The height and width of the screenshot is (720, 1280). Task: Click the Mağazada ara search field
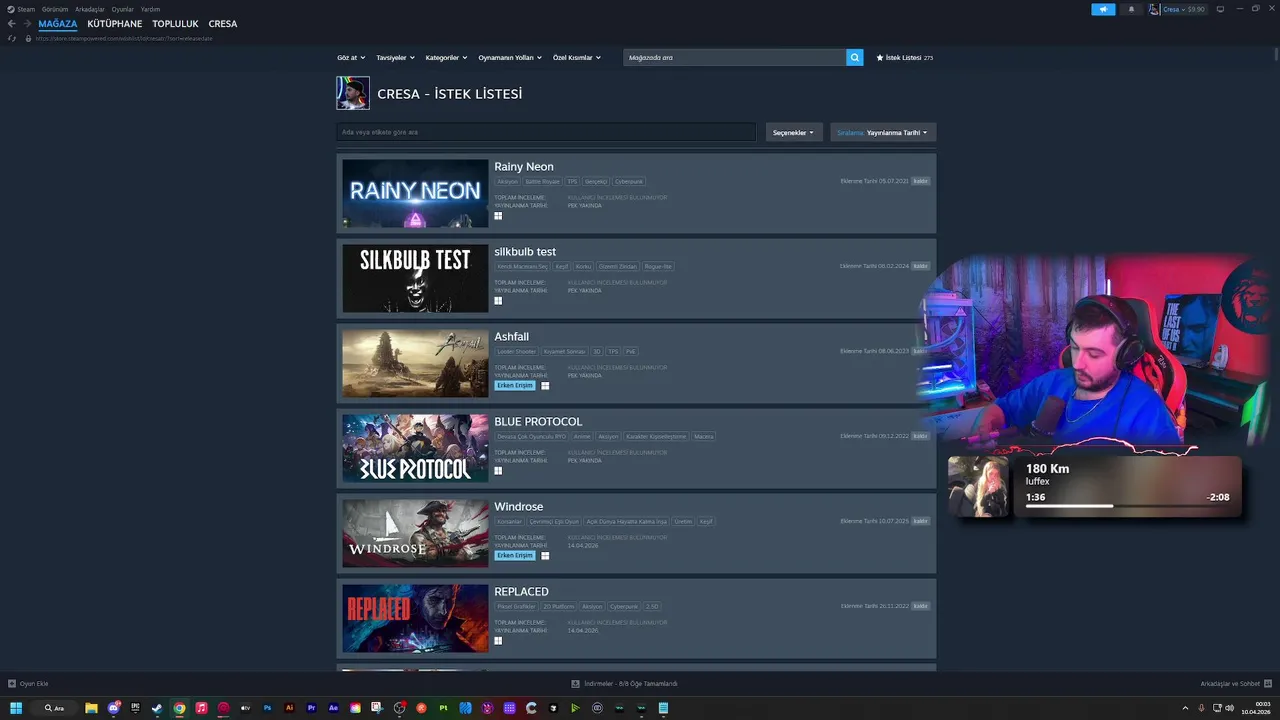coord(734,58)
